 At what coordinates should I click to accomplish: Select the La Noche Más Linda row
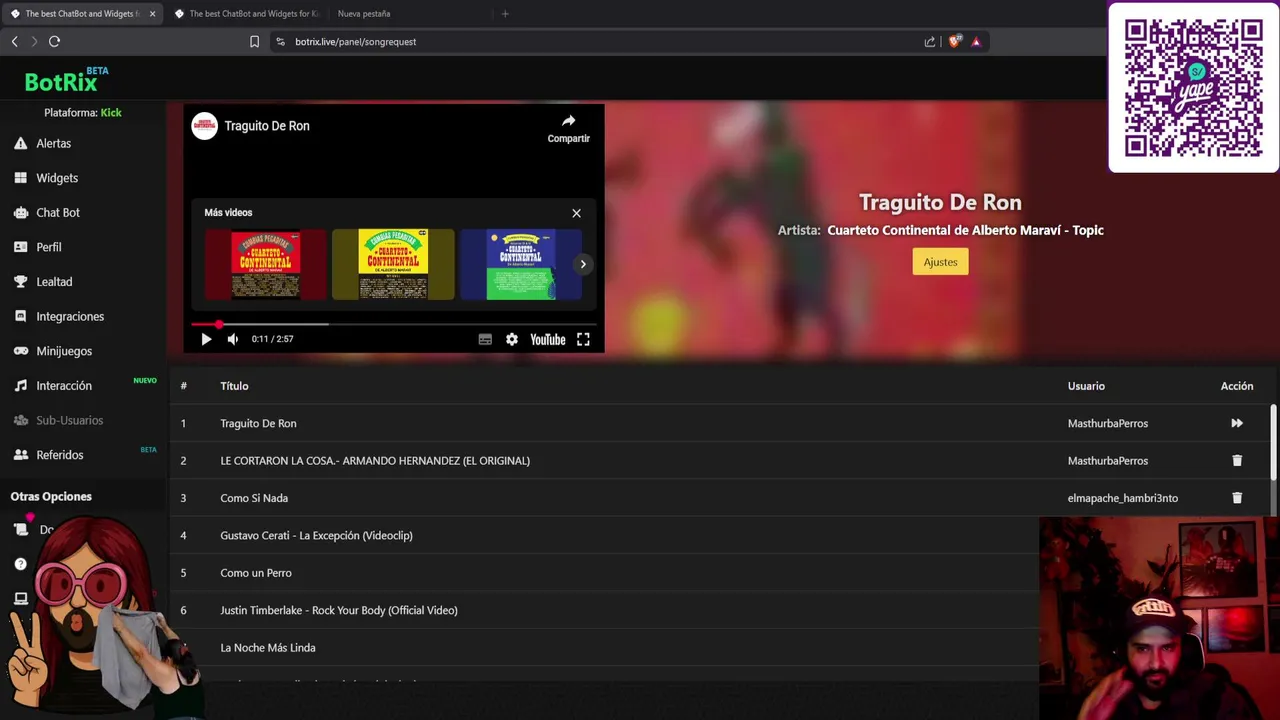(x=605, y=648)
